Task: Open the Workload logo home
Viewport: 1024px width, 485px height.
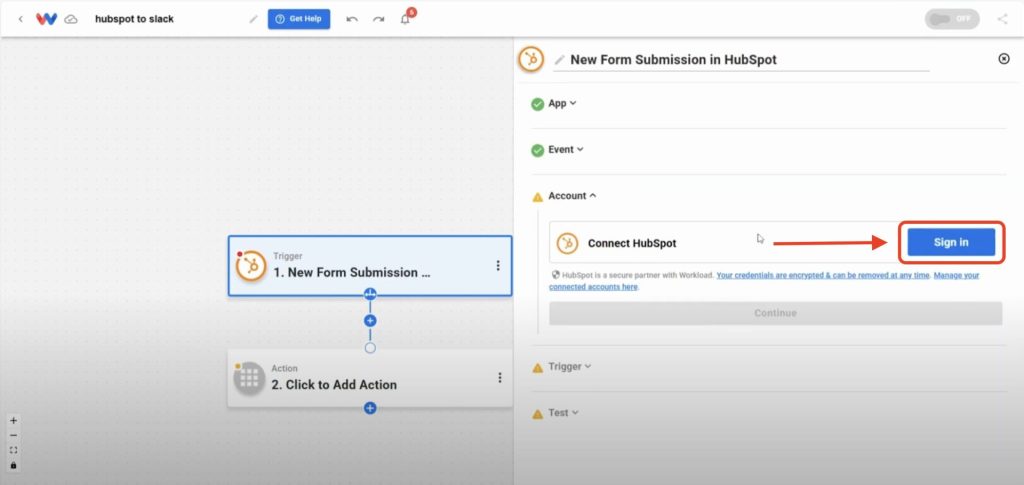Action: (x=46, y=20)
